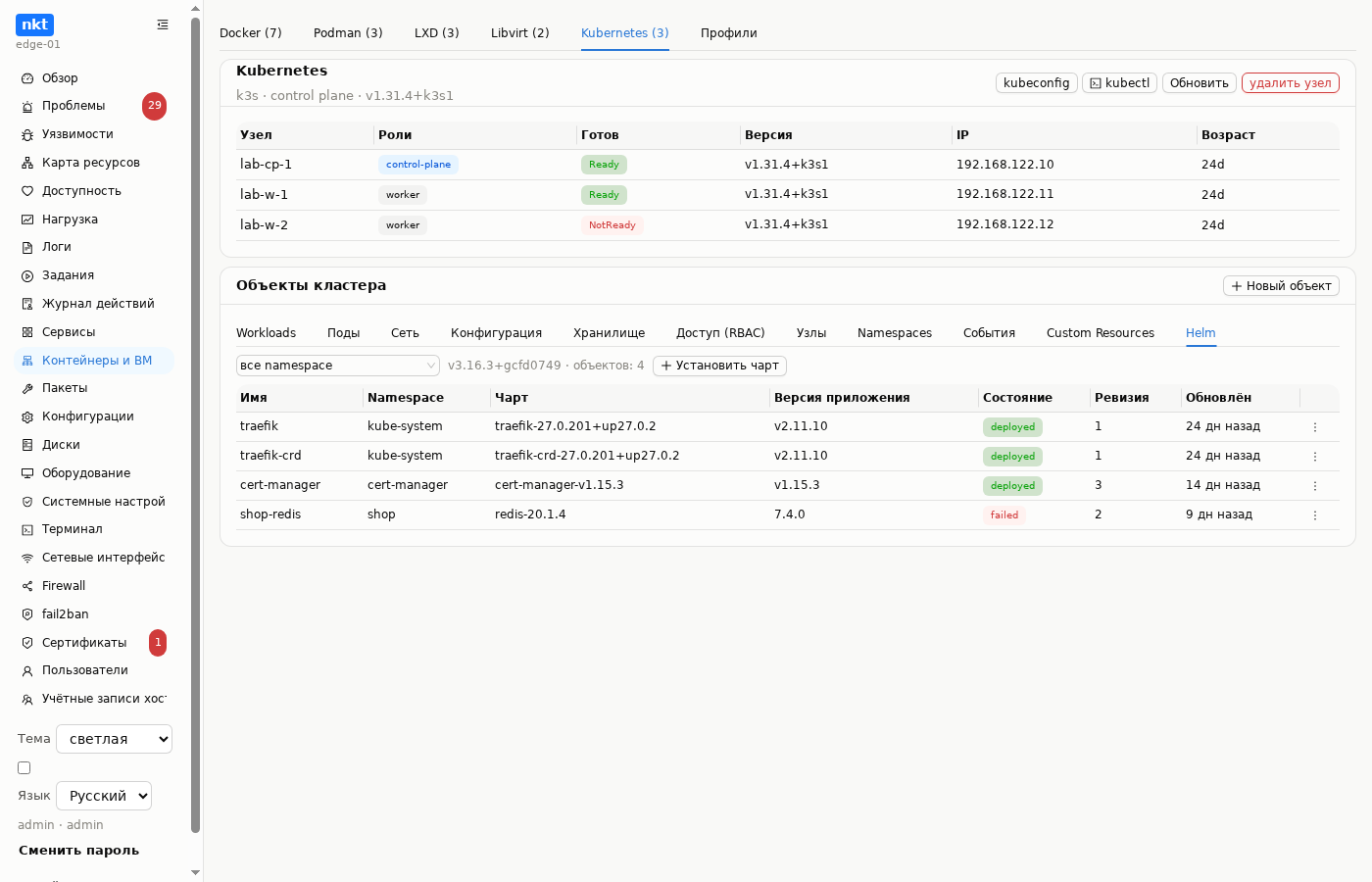This screenshot has width=1372, height=882.
Task: Open the Уязвимости sidebar icon
Action: pos(27,134)
